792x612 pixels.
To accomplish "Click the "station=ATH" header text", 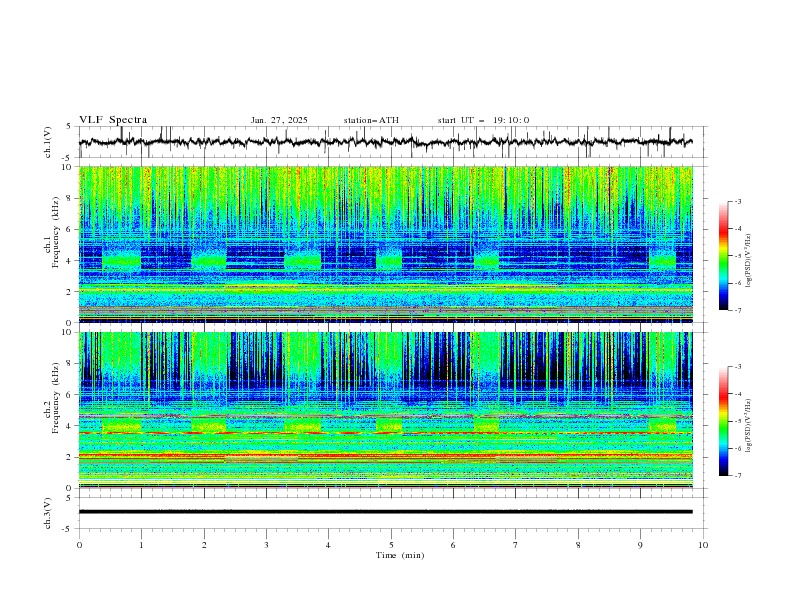I will tap(371, 120).
